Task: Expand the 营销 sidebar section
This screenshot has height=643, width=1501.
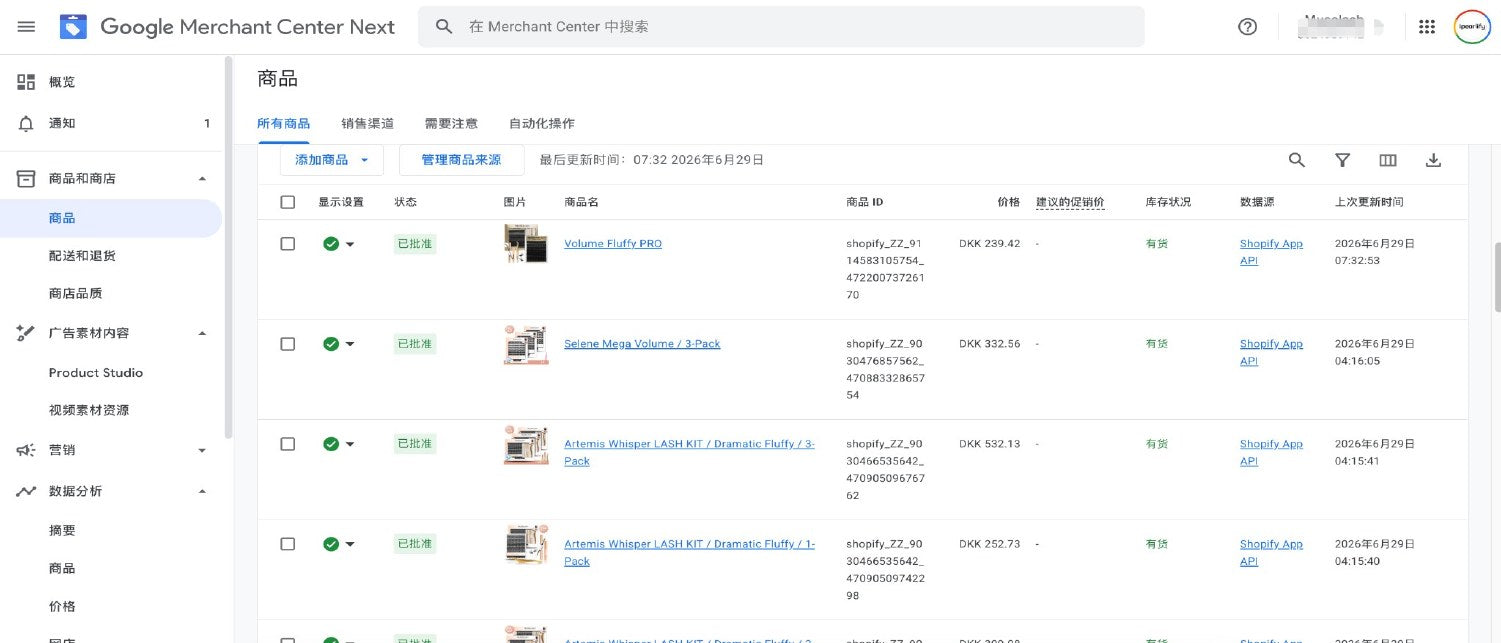Action: [x=202, y=451]
